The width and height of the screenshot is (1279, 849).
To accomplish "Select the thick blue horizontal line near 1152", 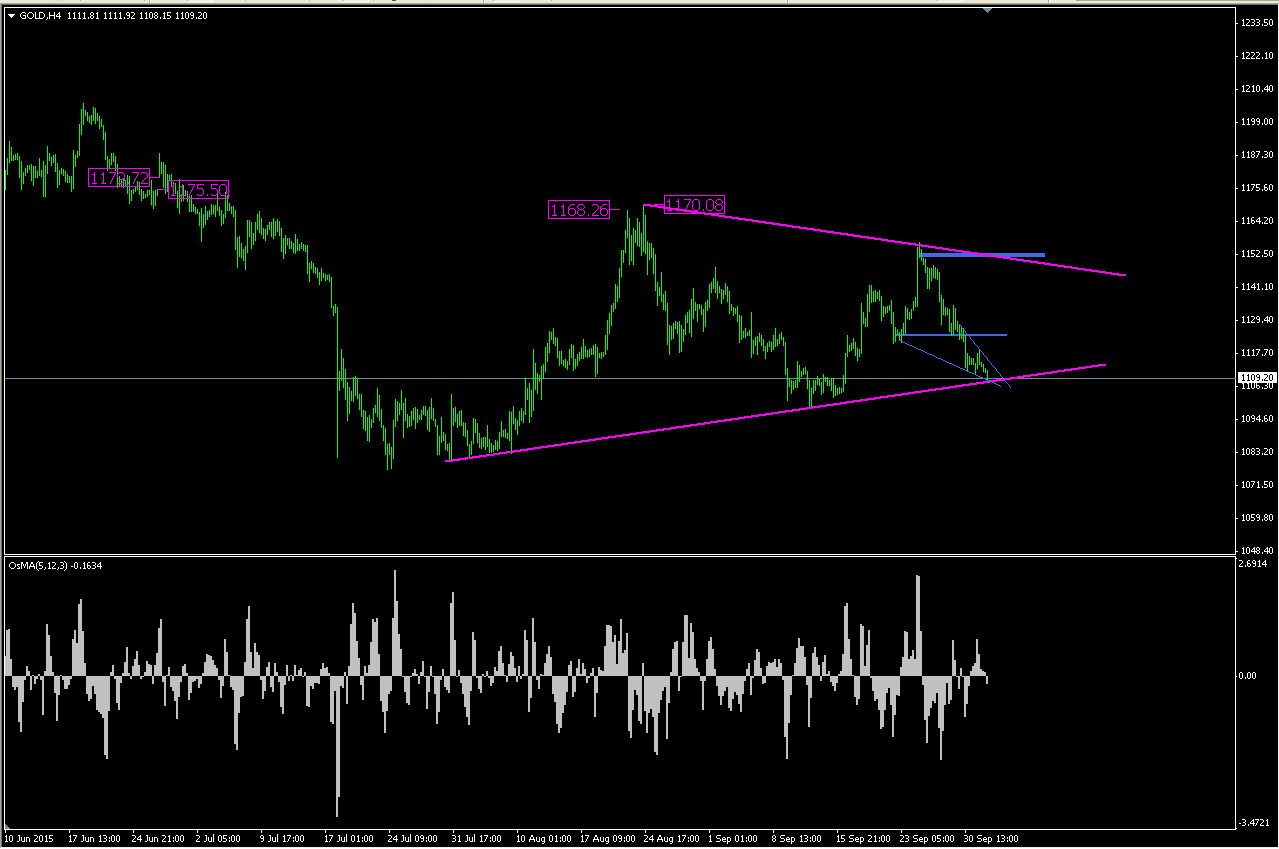I will point(982,255).
